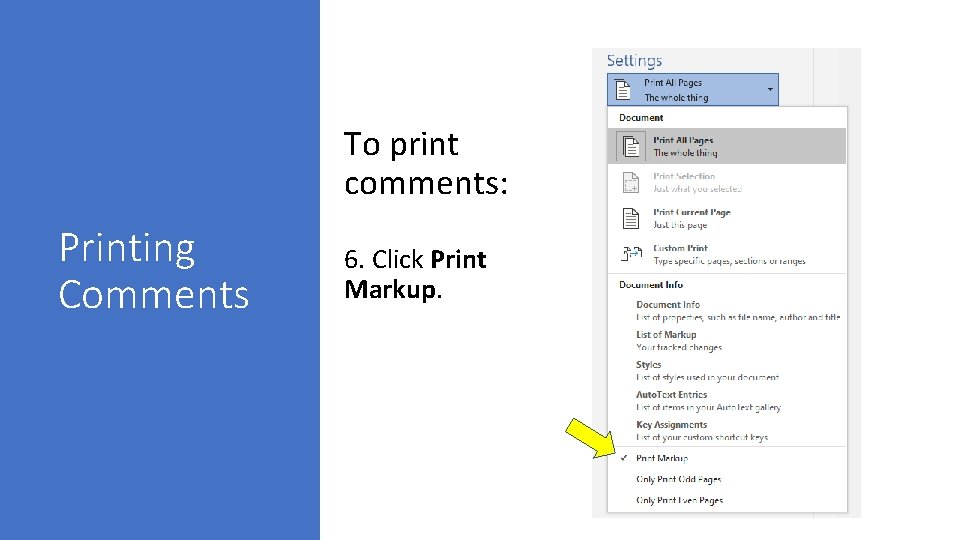Toggle Only Print Odd Pages
Screen dimensions: 960x540
tap(727, 479)
